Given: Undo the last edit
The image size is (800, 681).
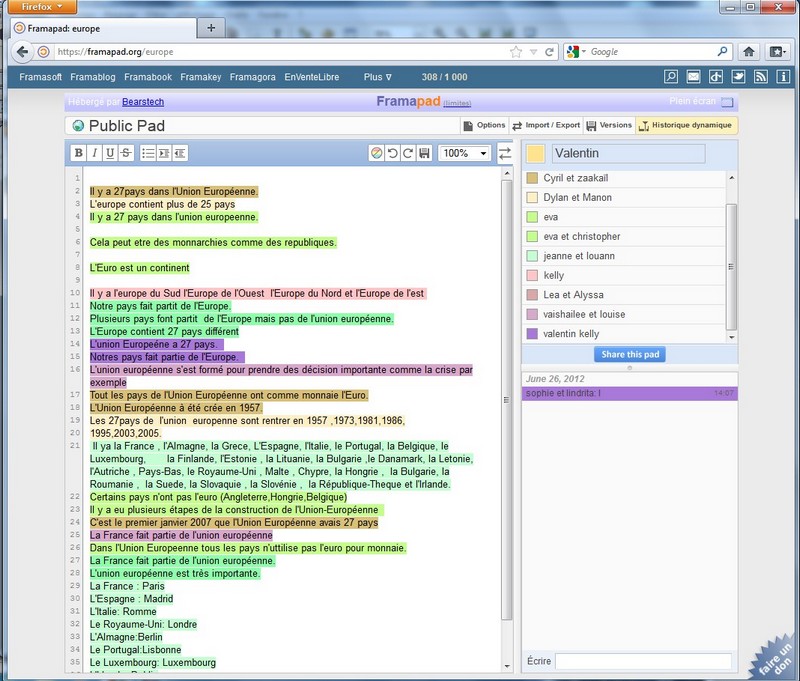Looking at the screenshot, I should coord(392,153).
